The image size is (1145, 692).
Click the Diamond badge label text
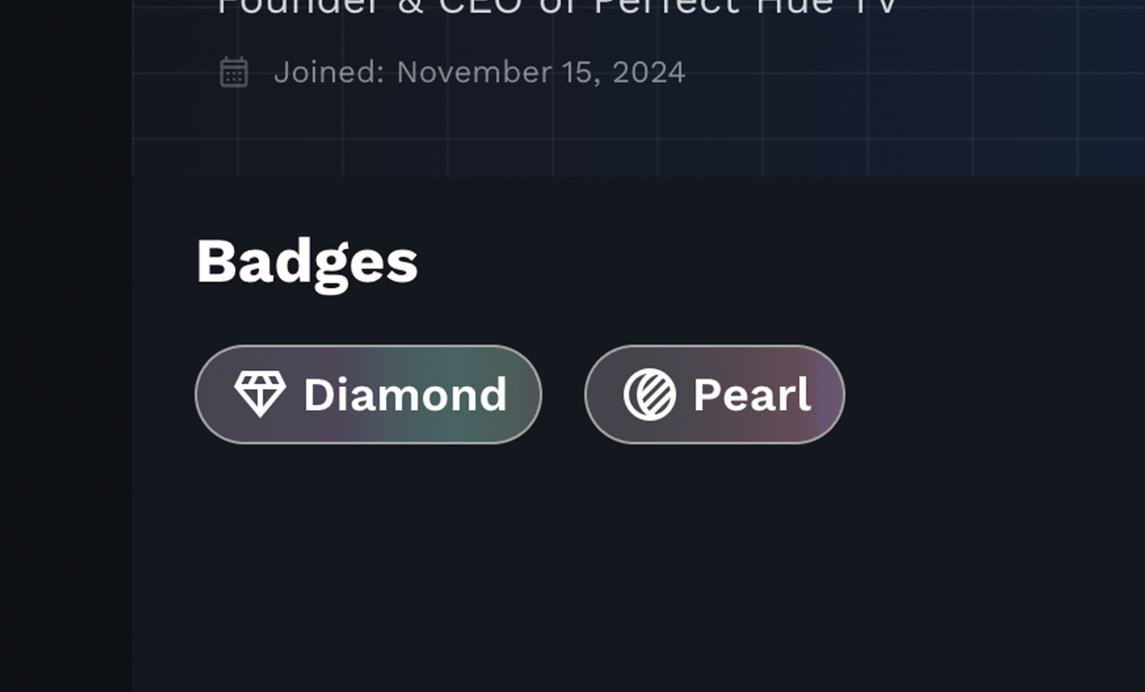point(405,394)
